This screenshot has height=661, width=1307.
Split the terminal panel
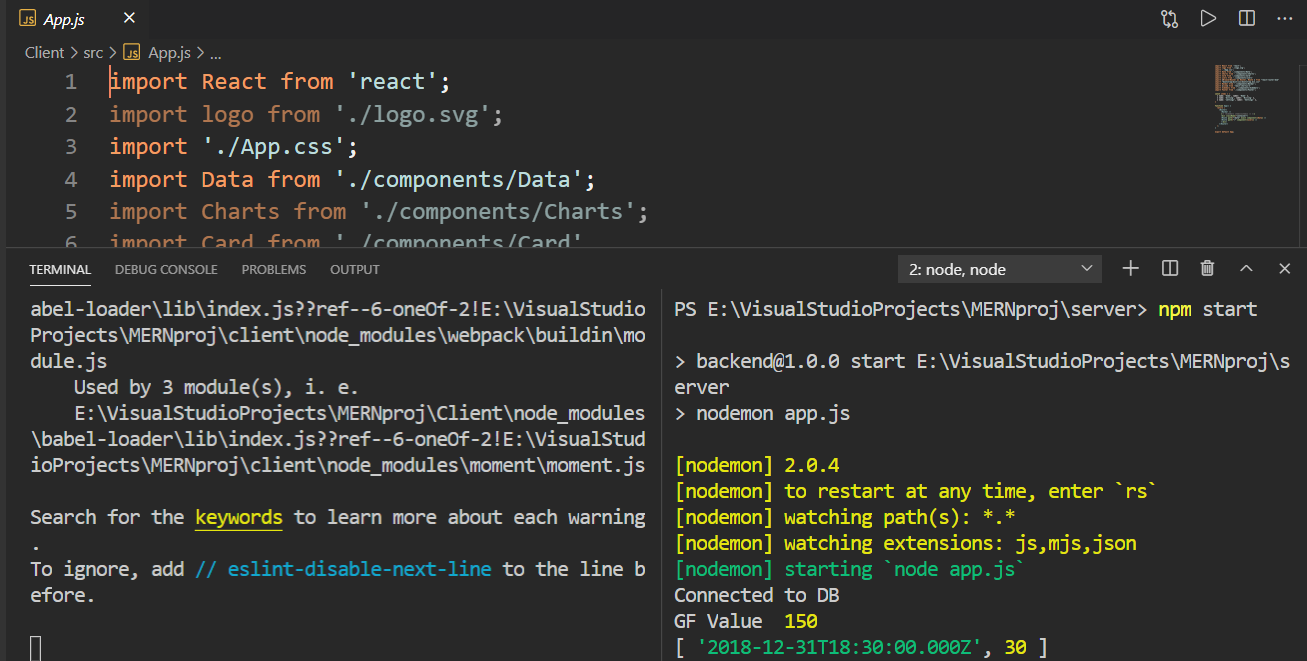[x=1169, y=268]
